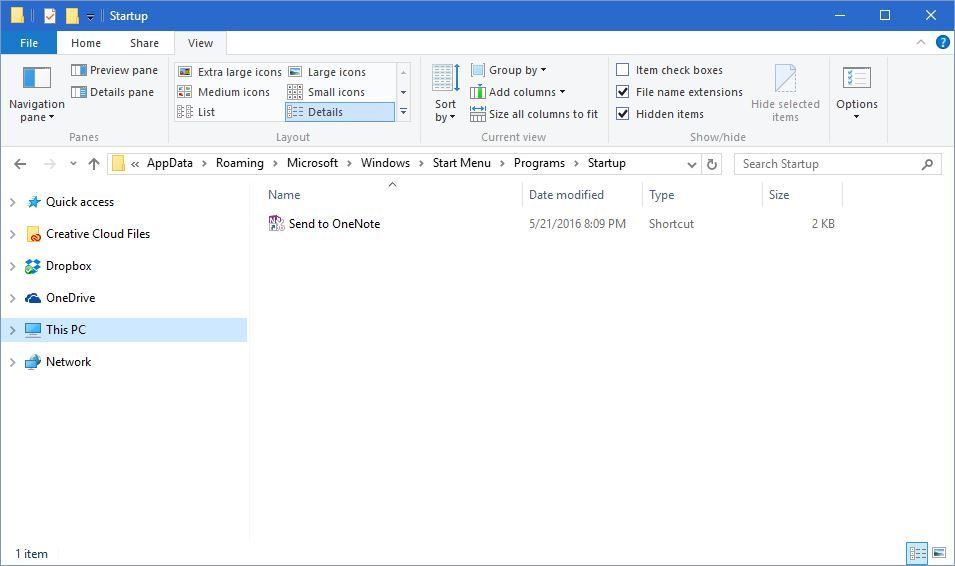Go up one folder level
The height and width of the screenshot is (566, 955).
point(94,164)
